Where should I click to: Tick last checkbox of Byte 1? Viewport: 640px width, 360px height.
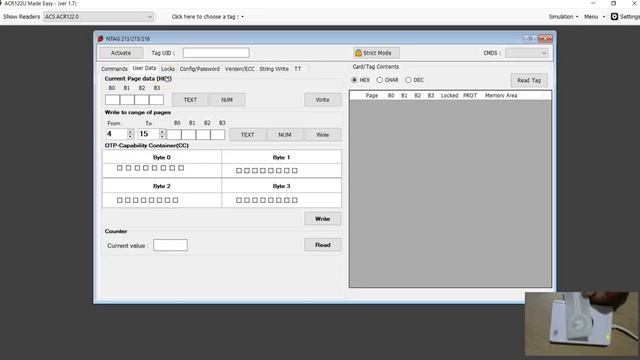295,171
